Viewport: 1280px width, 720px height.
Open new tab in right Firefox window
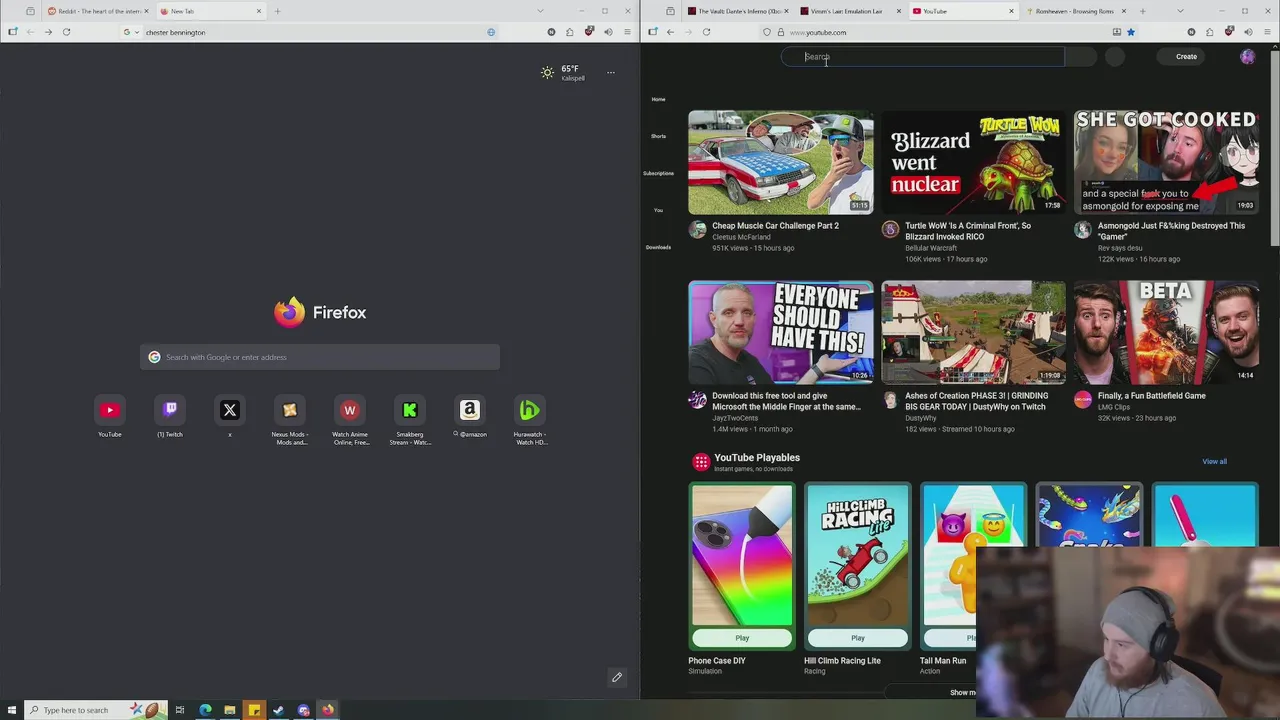tap(1142, 11)
